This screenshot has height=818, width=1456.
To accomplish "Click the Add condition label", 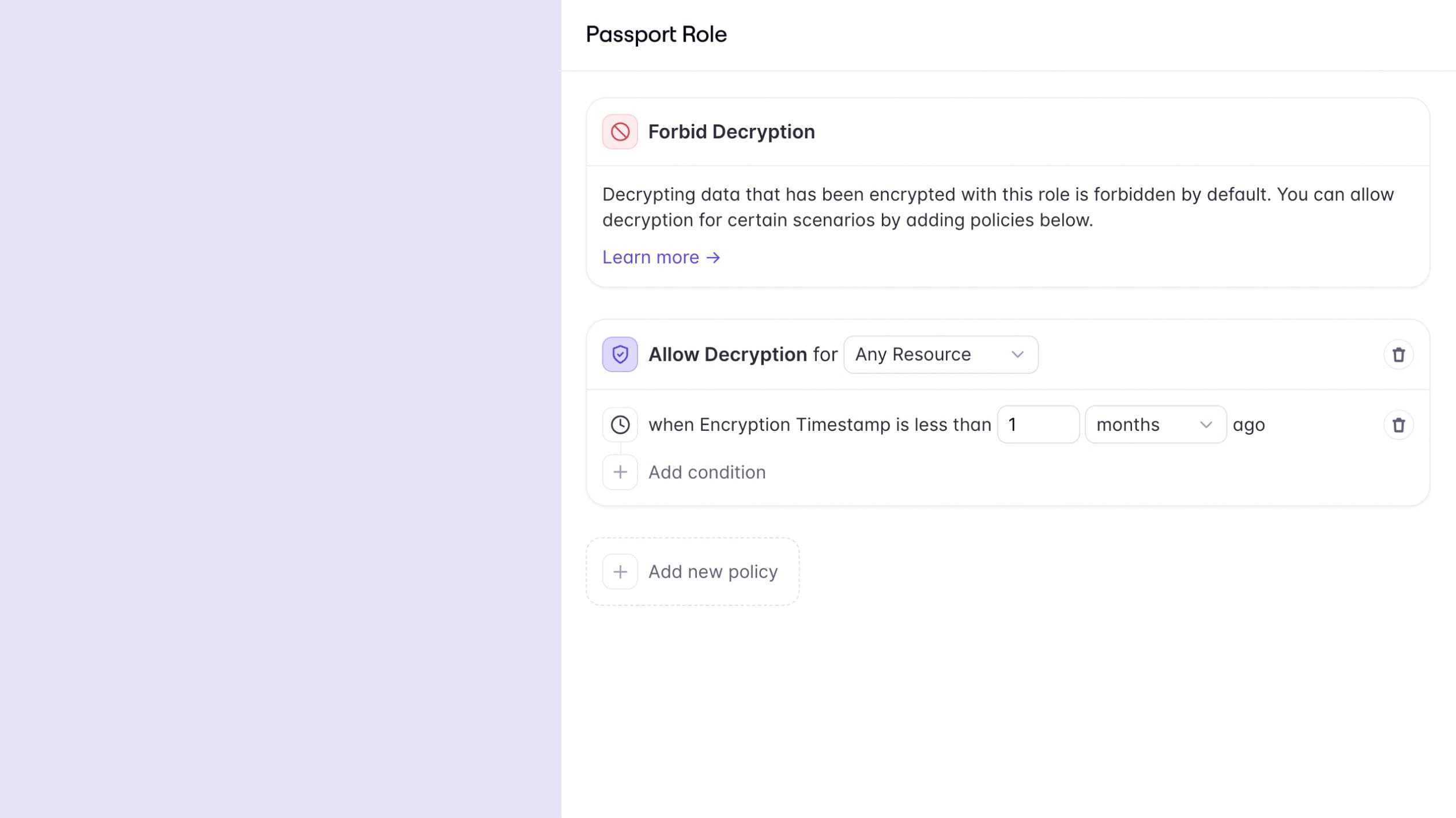I will tap(707, 472).
